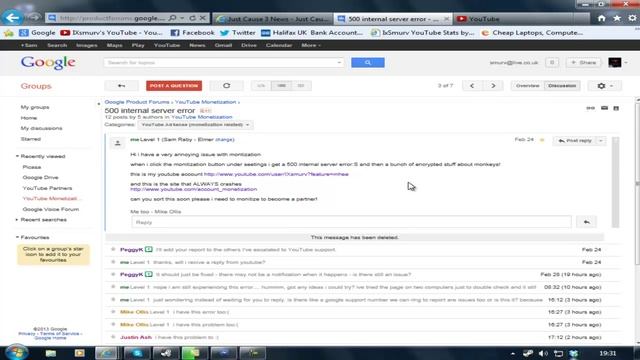Show hidden tray icons arrow

pyautogui.click(x=513, y=353)
